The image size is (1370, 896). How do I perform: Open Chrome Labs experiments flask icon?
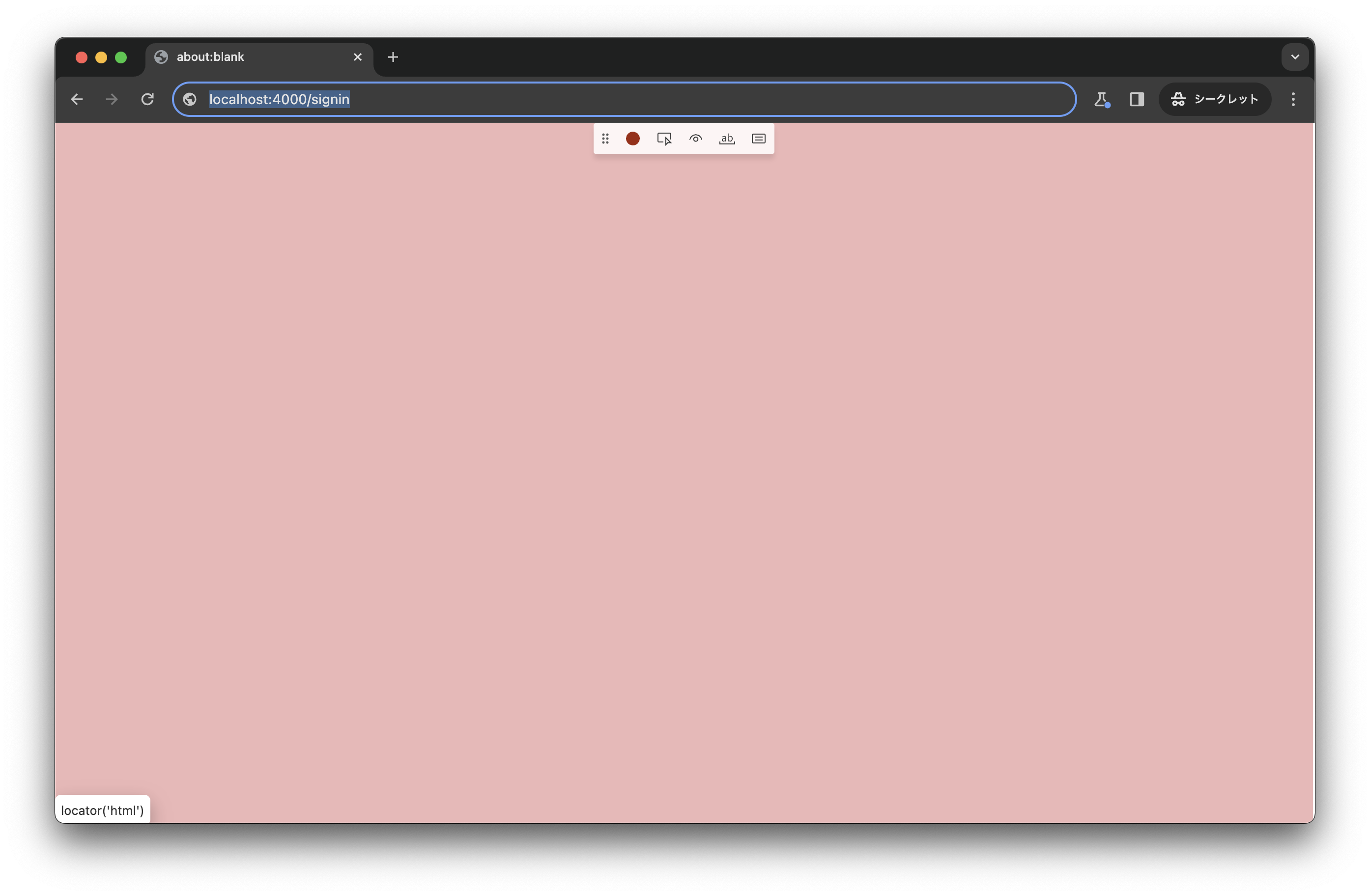pos(1102,99)
